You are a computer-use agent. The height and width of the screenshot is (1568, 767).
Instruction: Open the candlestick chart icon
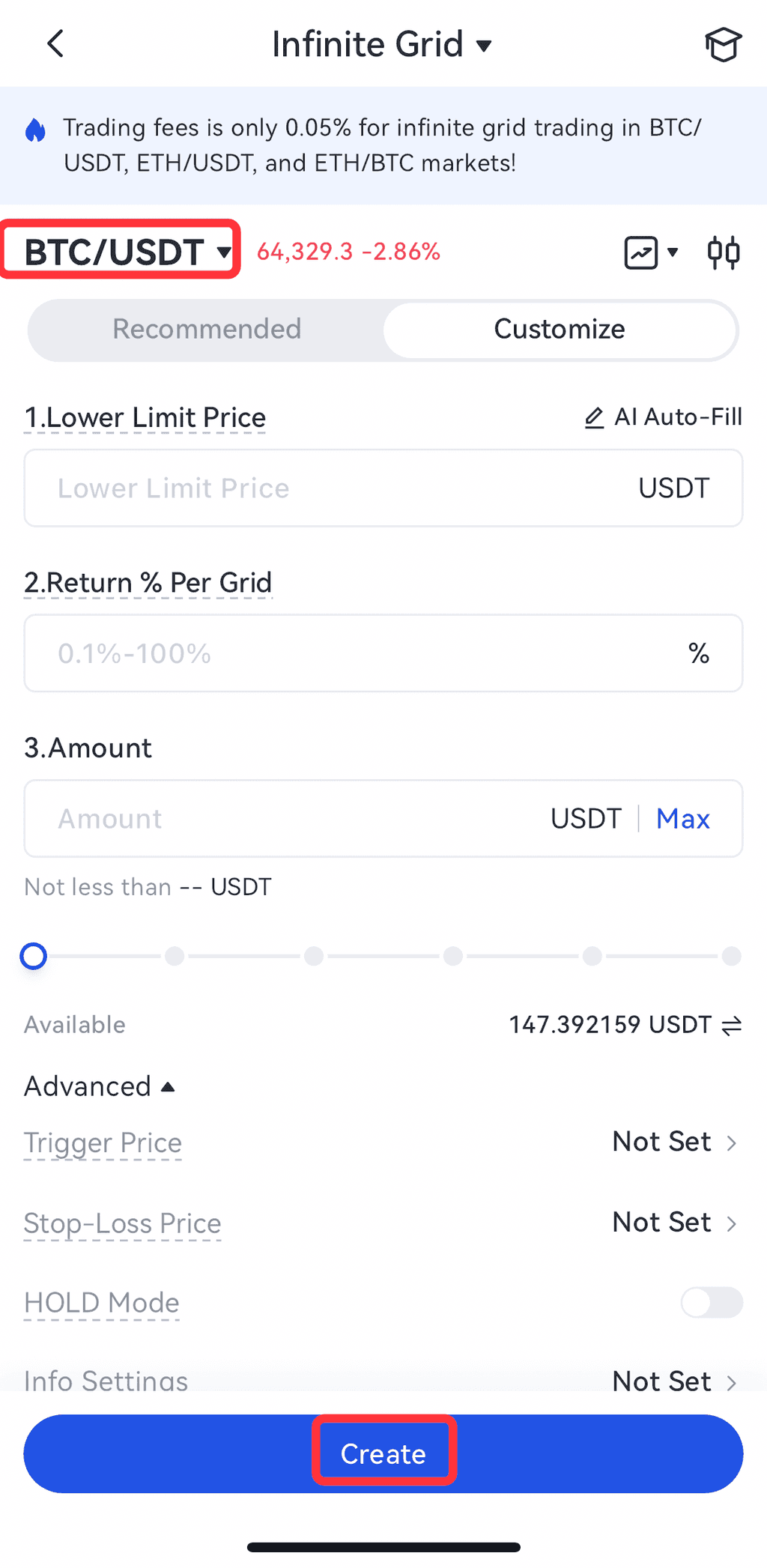[x=724, y=252]
